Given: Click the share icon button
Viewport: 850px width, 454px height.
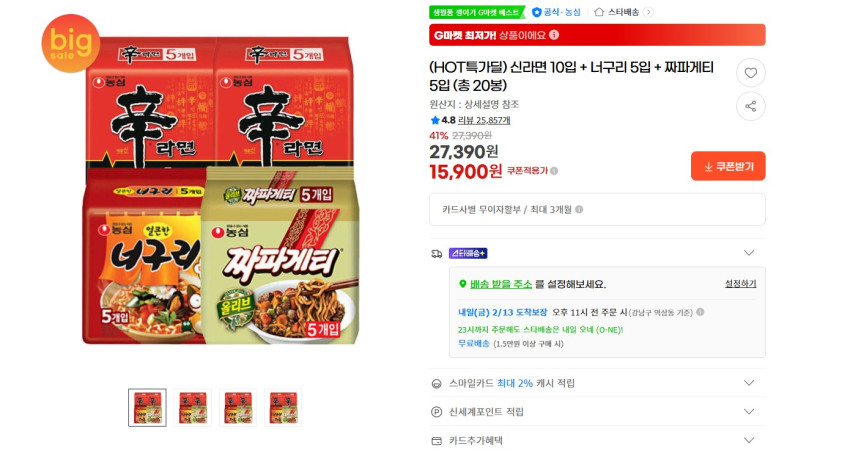Looking at the screenshot, I should [x=750, y=106].
